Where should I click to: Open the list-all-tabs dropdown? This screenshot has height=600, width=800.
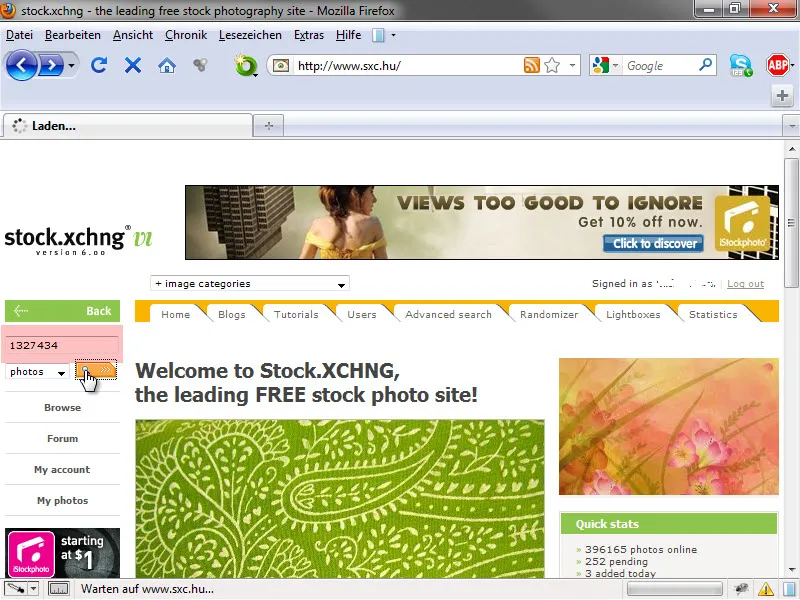click(791, 126)
